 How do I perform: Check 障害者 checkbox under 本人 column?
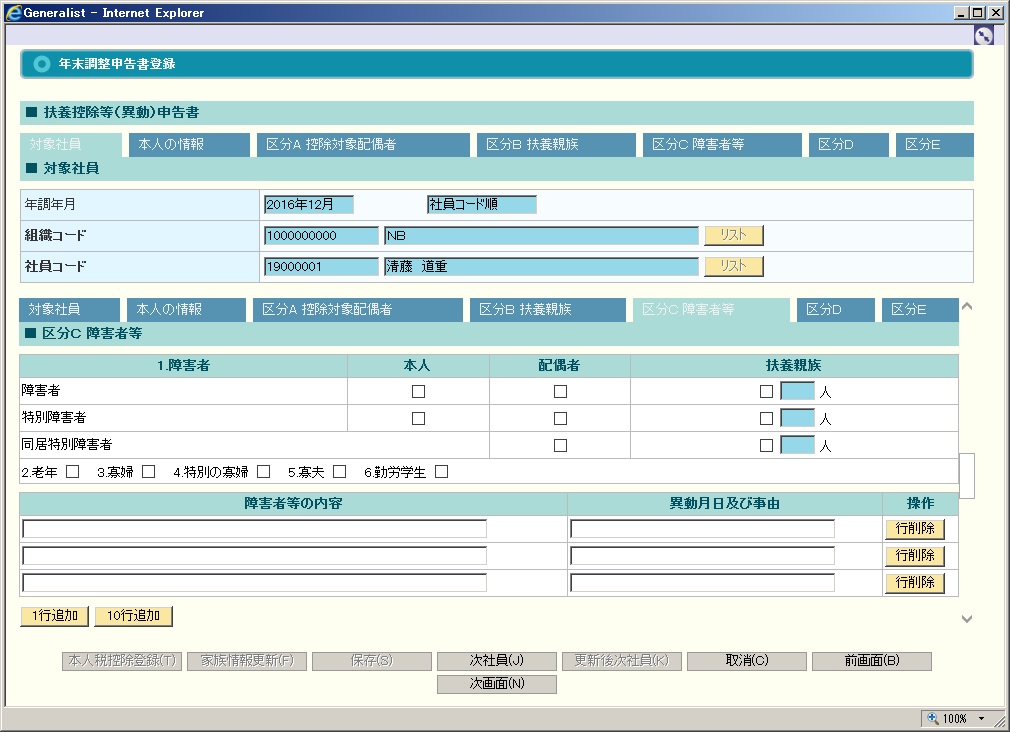(x=418, y=391)
